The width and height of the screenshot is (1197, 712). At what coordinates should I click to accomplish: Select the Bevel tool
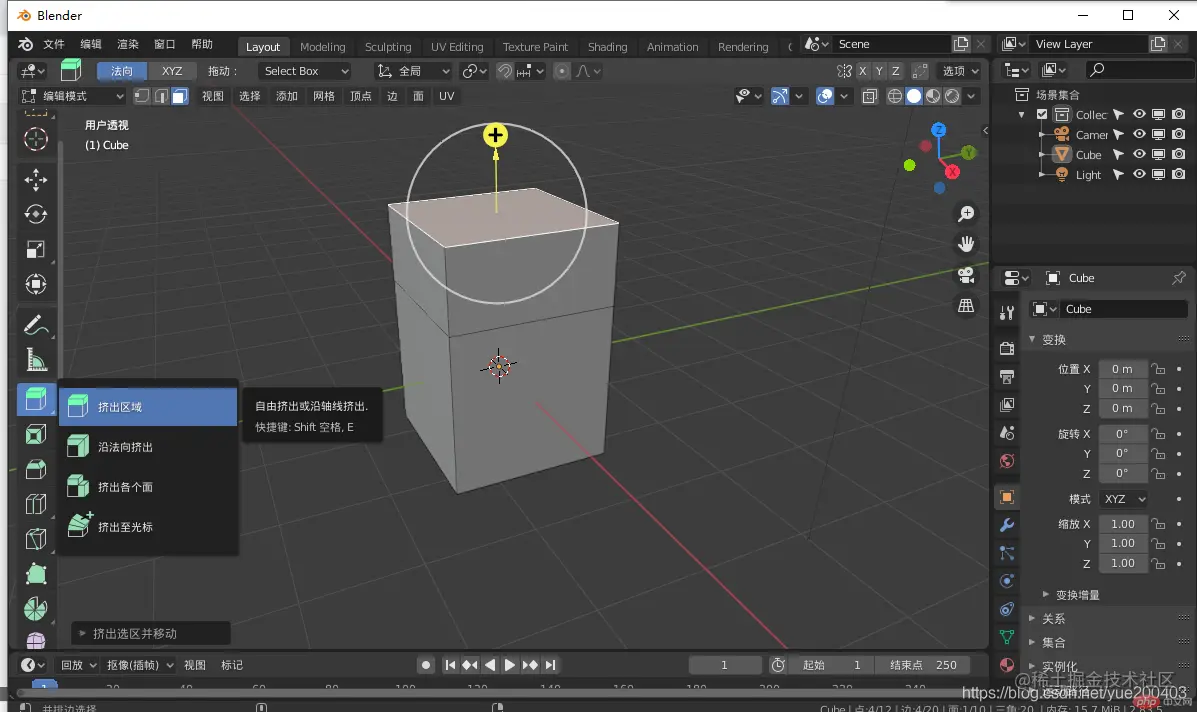tap(36, 469)
